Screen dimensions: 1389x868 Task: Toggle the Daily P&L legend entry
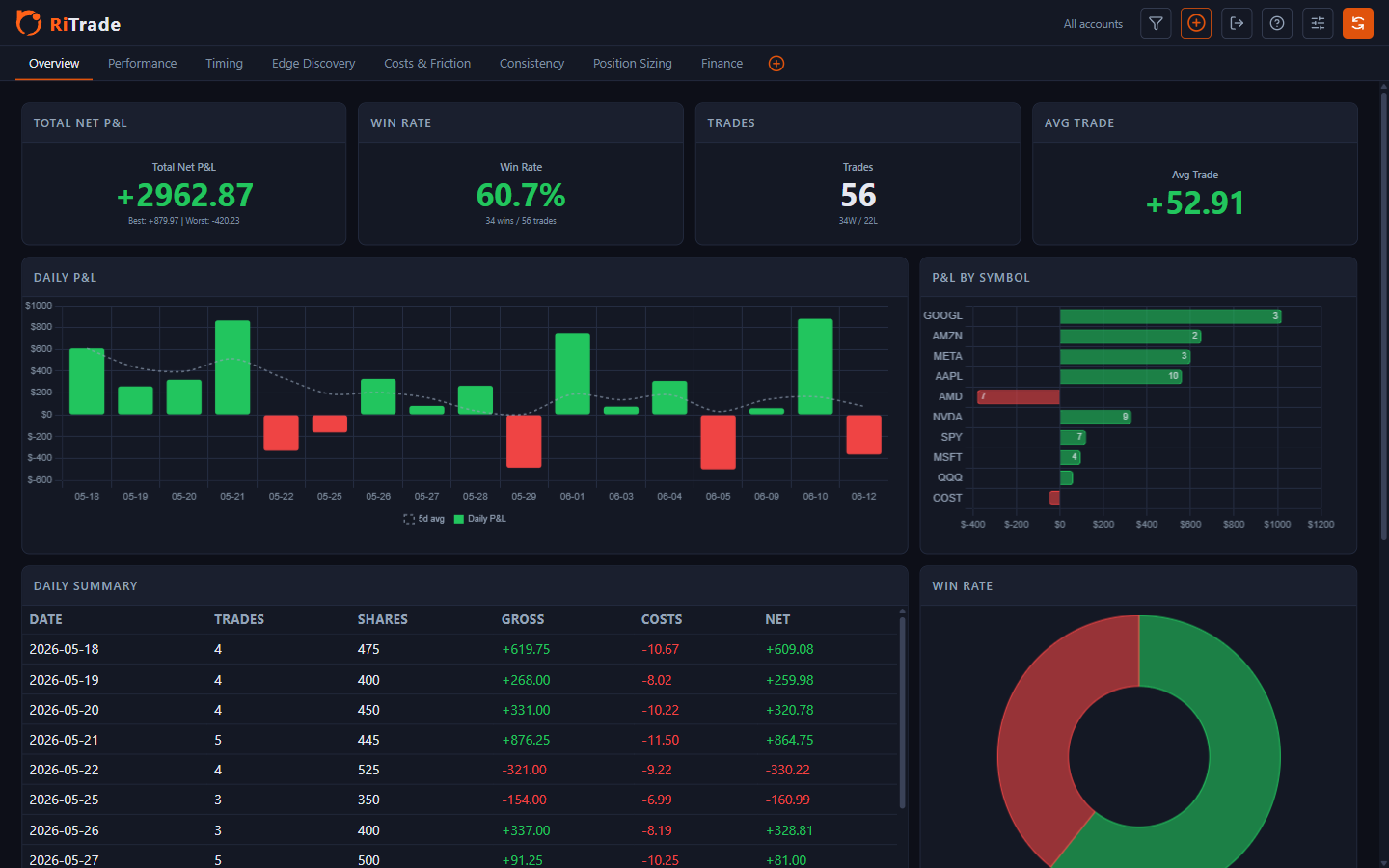pyautogui.click(x=480, y=519)
